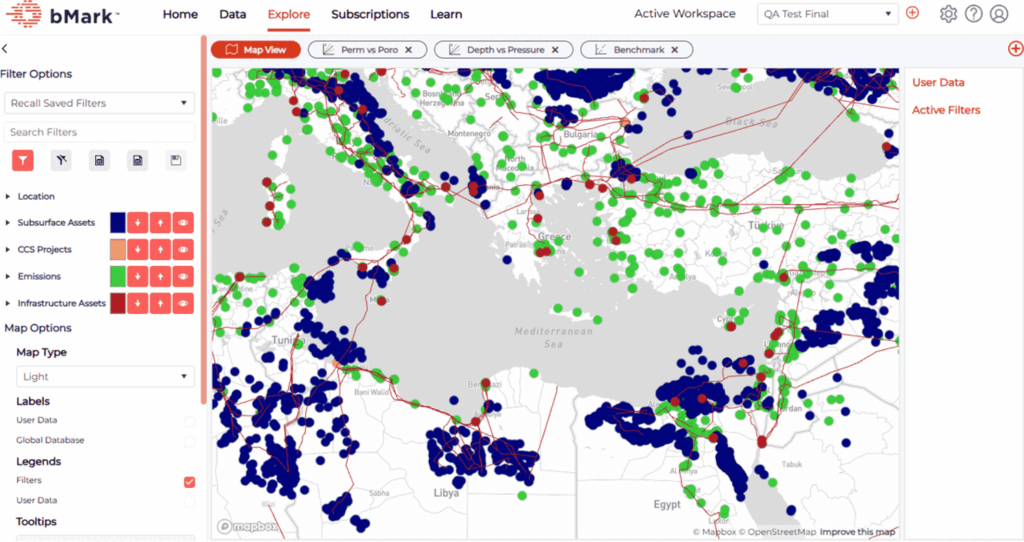The height and width of the screenshot is (542, 1024).
Task: Move Subsurface Assets layer down
Action: [138, 223]
